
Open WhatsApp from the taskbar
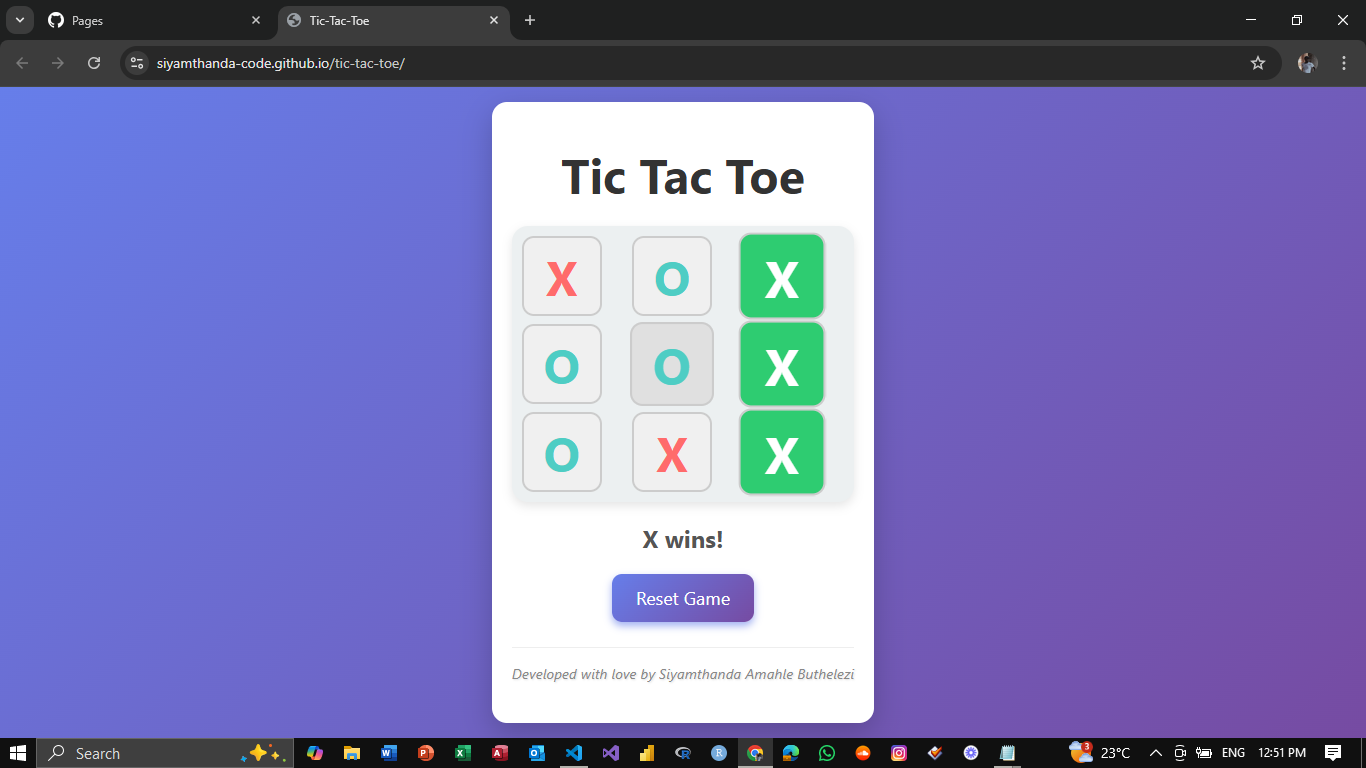tap(827, 753)
